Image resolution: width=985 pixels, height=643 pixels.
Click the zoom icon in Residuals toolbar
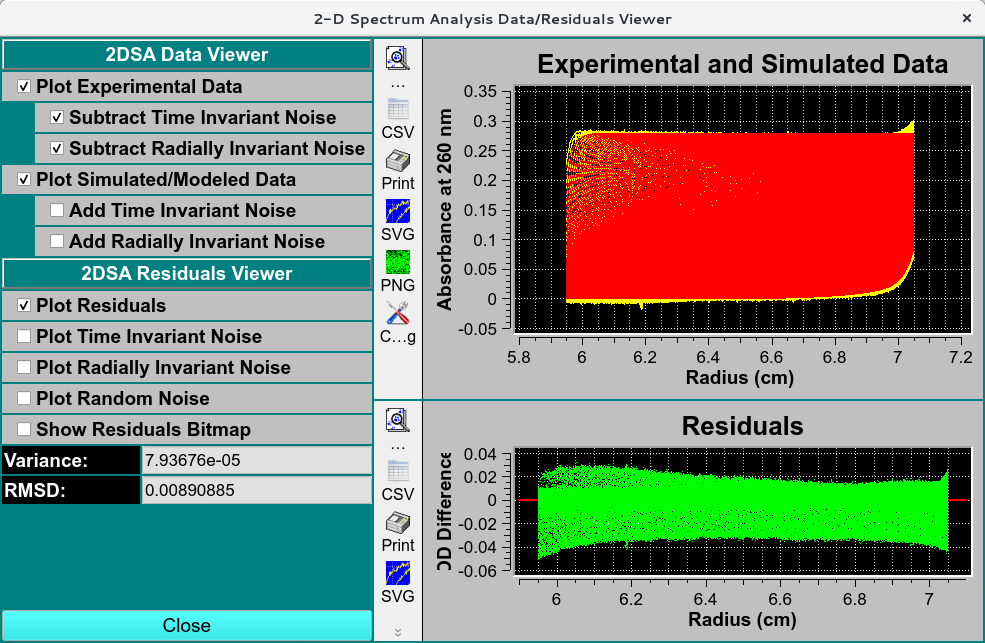click(398, 420)
